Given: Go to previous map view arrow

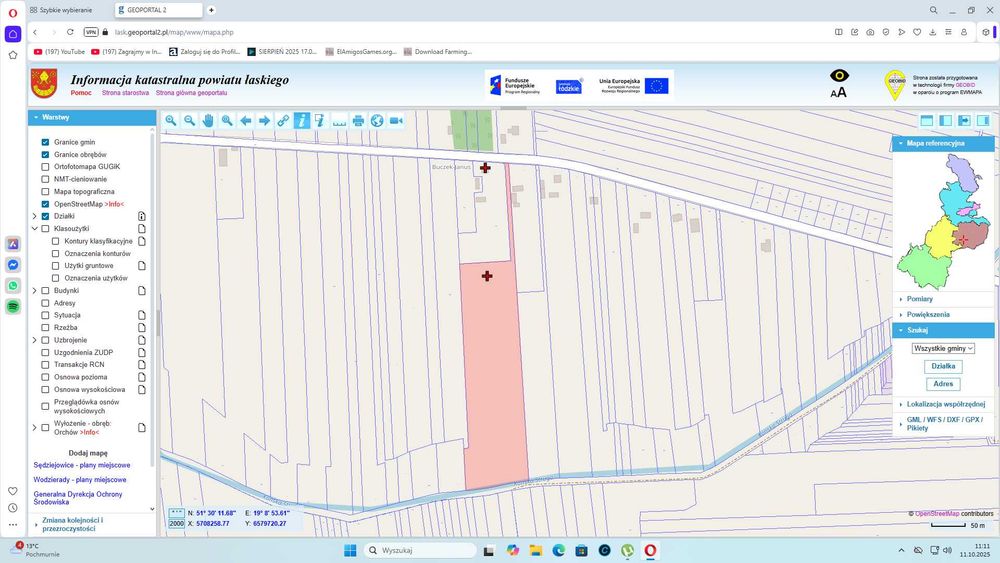Looking at the screenshot, I should click(246, 121).
